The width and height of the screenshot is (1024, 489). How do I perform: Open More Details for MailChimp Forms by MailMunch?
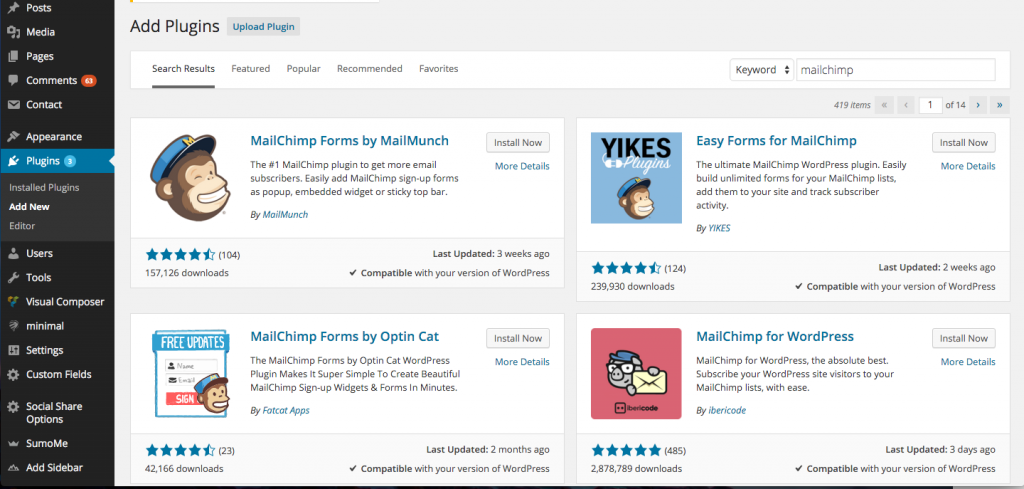pos(522,166)
